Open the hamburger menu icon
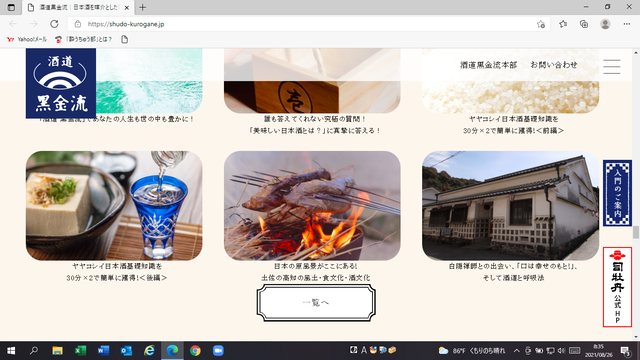Screen dimensions: 640x360 (x=611, y=67)
